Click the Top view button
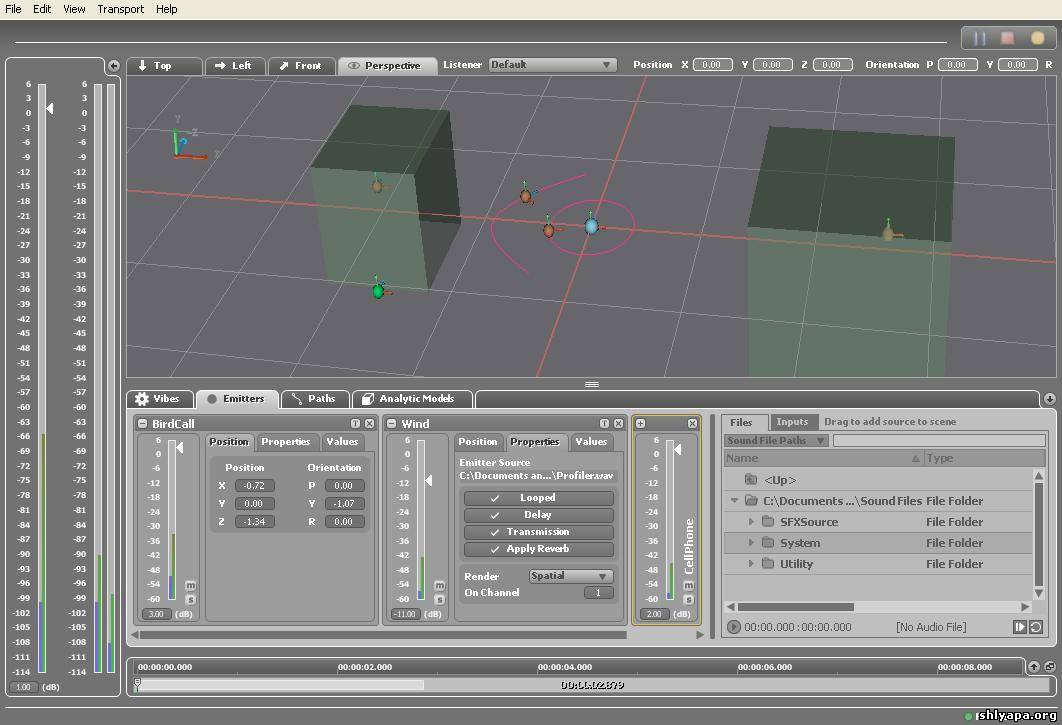The width and height of the screenshot is (1062, 725). [154, 66]
